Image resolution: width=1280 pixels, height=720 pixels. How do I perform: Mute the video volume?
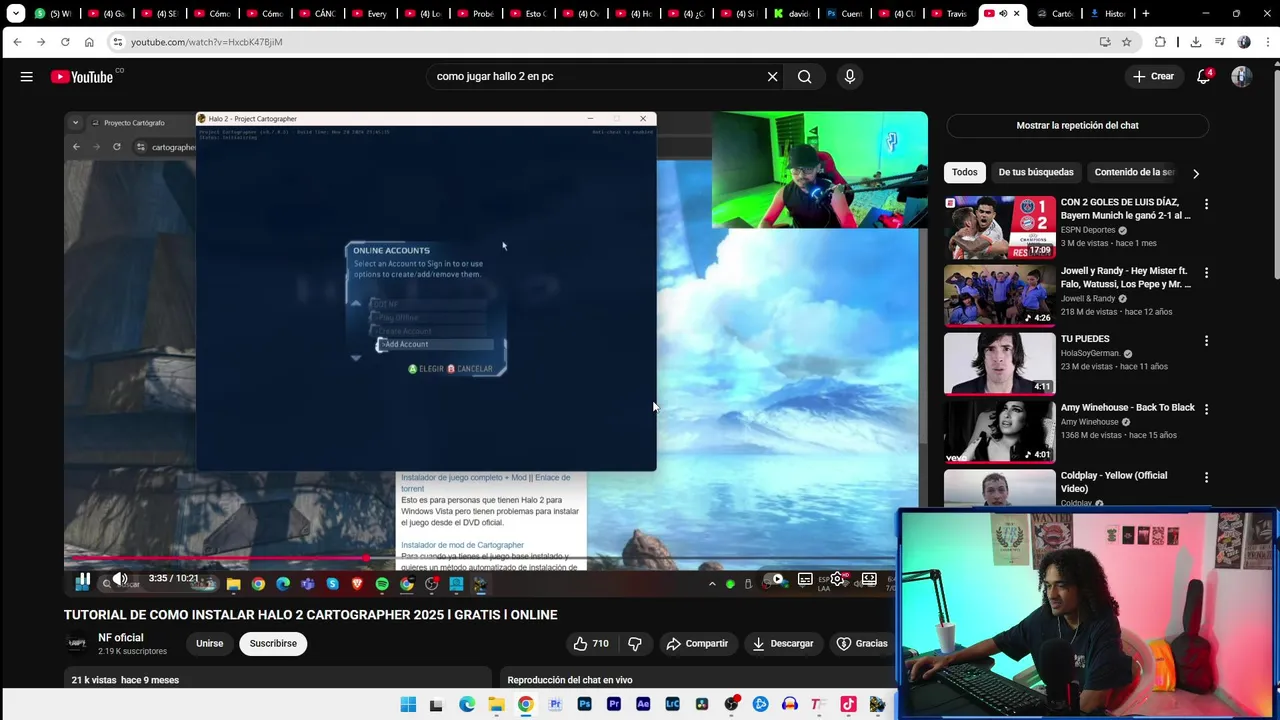point(120,579)
